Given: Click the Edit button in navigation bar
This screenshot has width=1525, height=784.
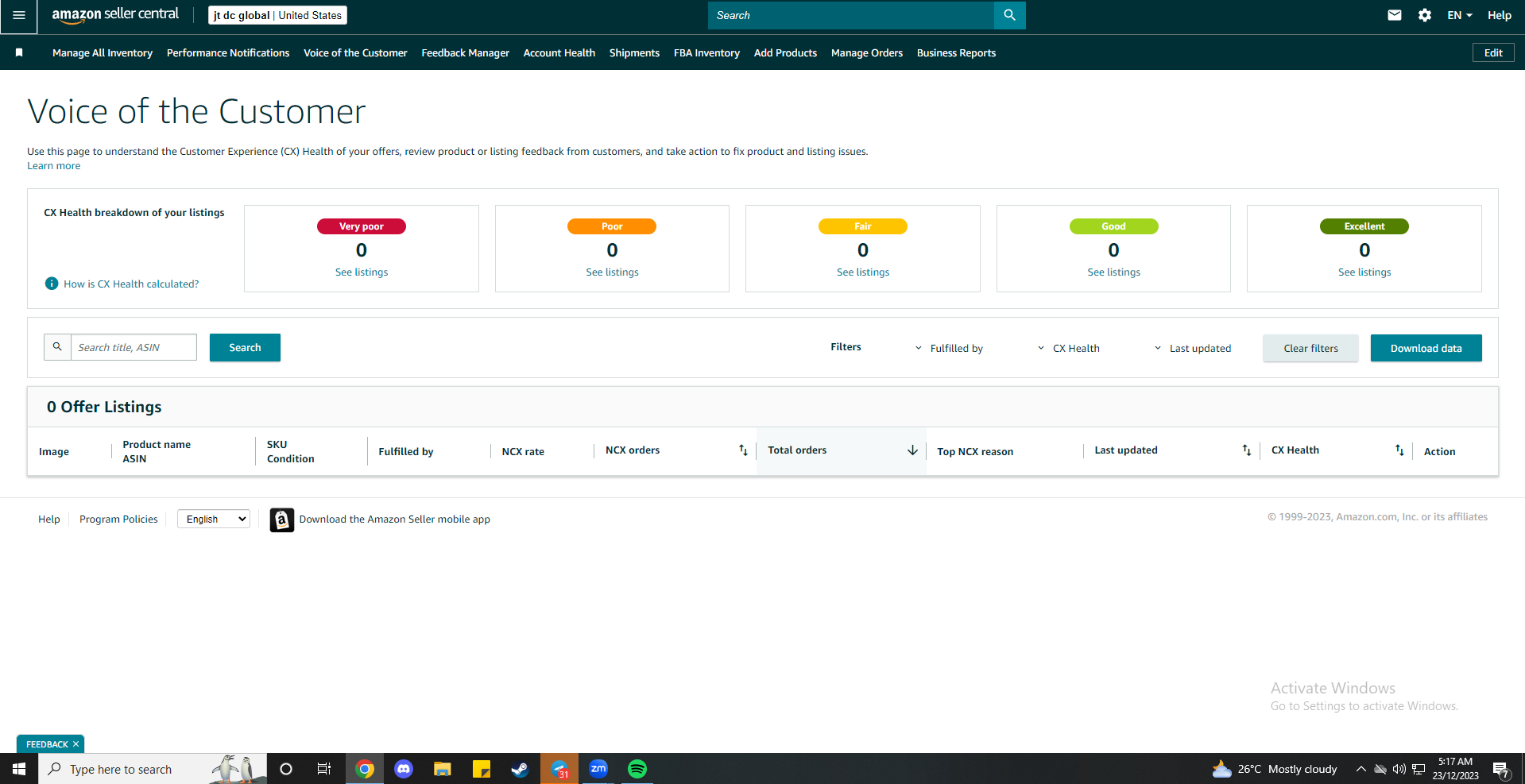Looking at the screenshot, I should point(1493,52).
